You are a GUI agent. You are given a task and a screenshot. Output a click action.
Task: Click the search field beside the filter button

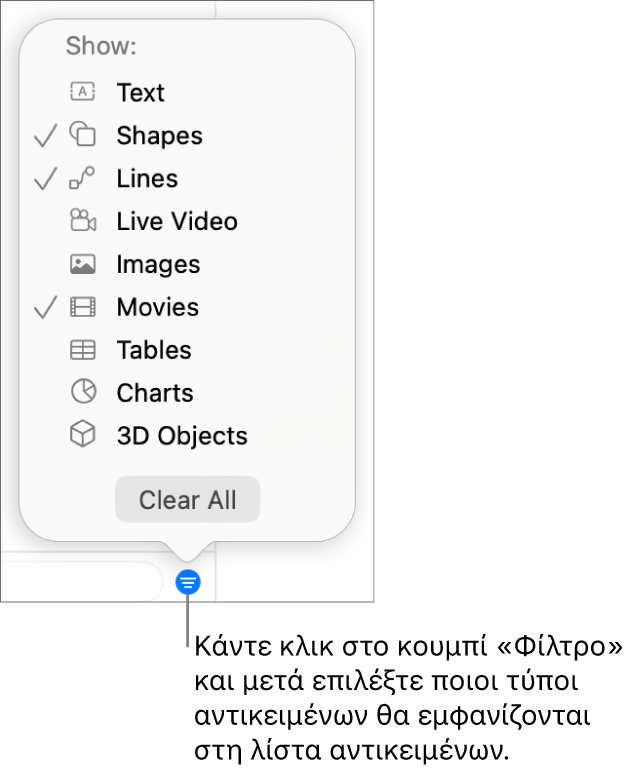[80, 581]
